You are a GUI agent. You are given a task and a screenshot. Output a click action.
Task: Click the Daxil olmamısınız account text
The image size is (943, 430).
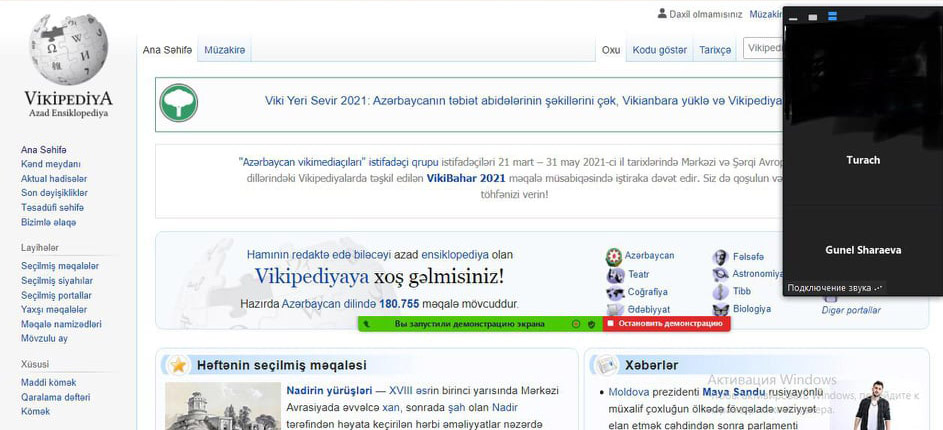[705, 14]
